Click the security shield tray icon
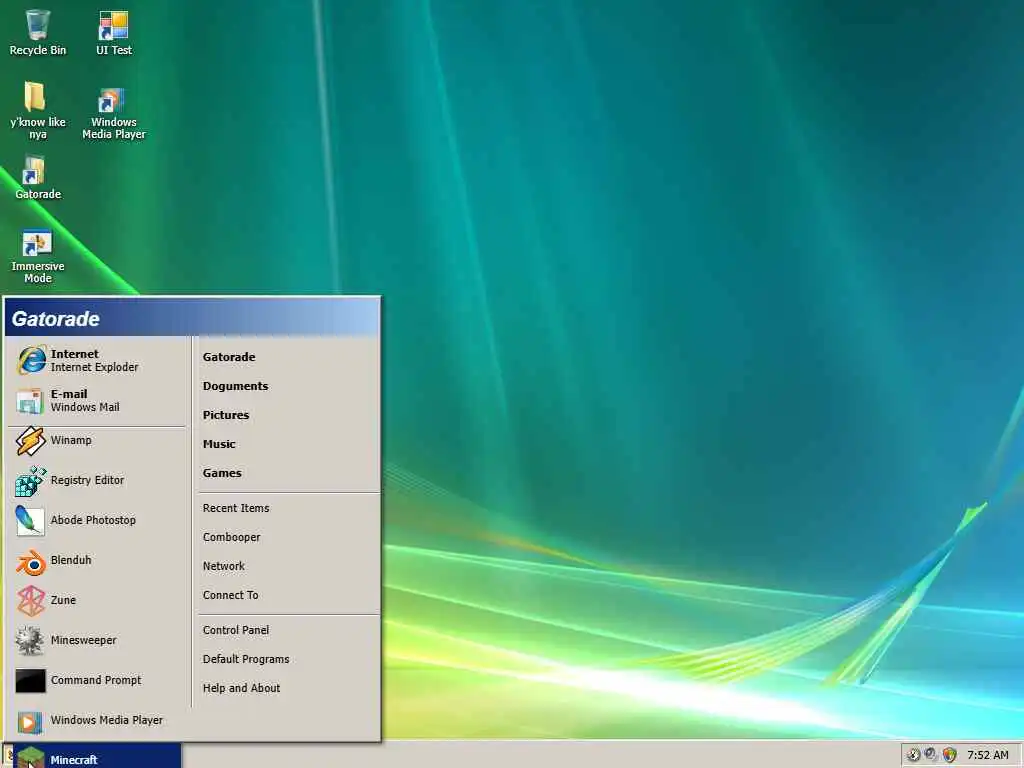 click(950, 755)
